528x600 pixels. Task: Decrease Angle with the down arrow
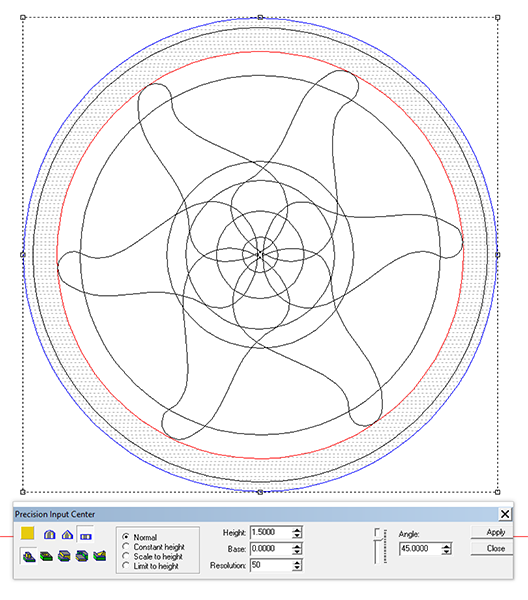(x=446, y=552)
